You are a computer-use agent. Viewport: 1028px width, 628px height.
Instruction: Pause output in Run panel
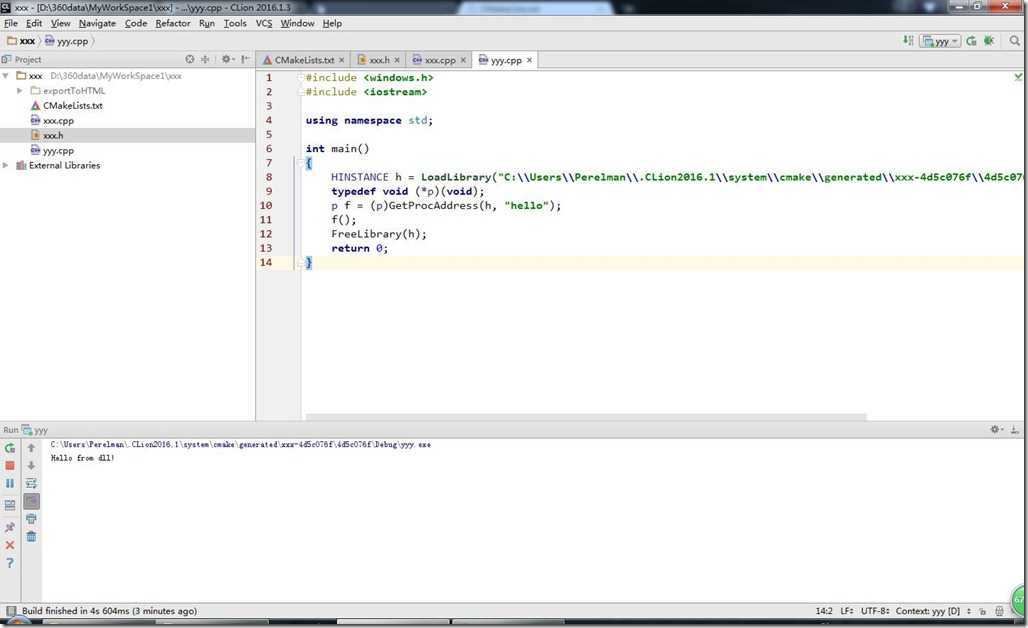pyautogui.click(x=10, y=483)
